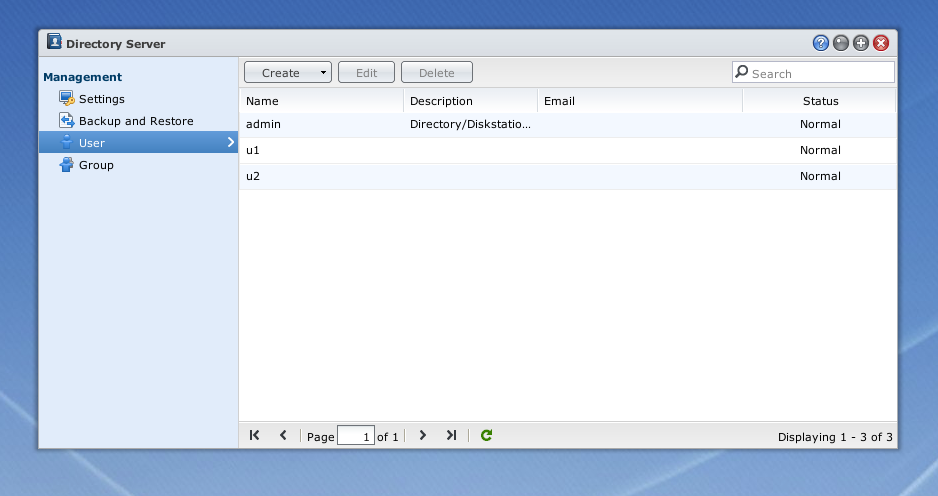
Task: Minimize the Directory Server window
Action: pyautogui.click(x=840, y=43)
